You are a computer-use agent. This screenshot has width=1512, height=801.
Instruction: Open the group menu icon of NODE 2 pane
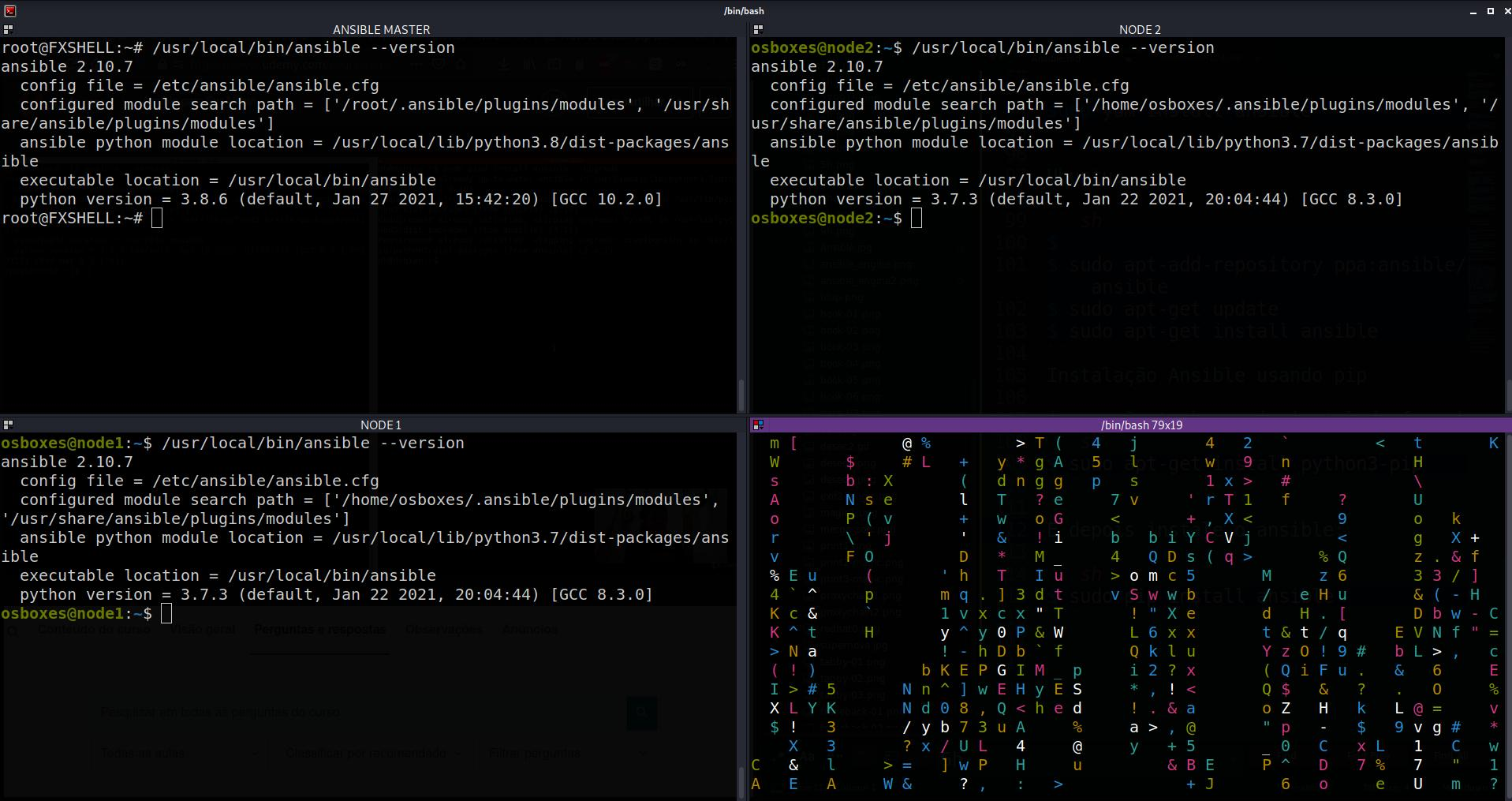pyautogui.click(x=758, y=29)
